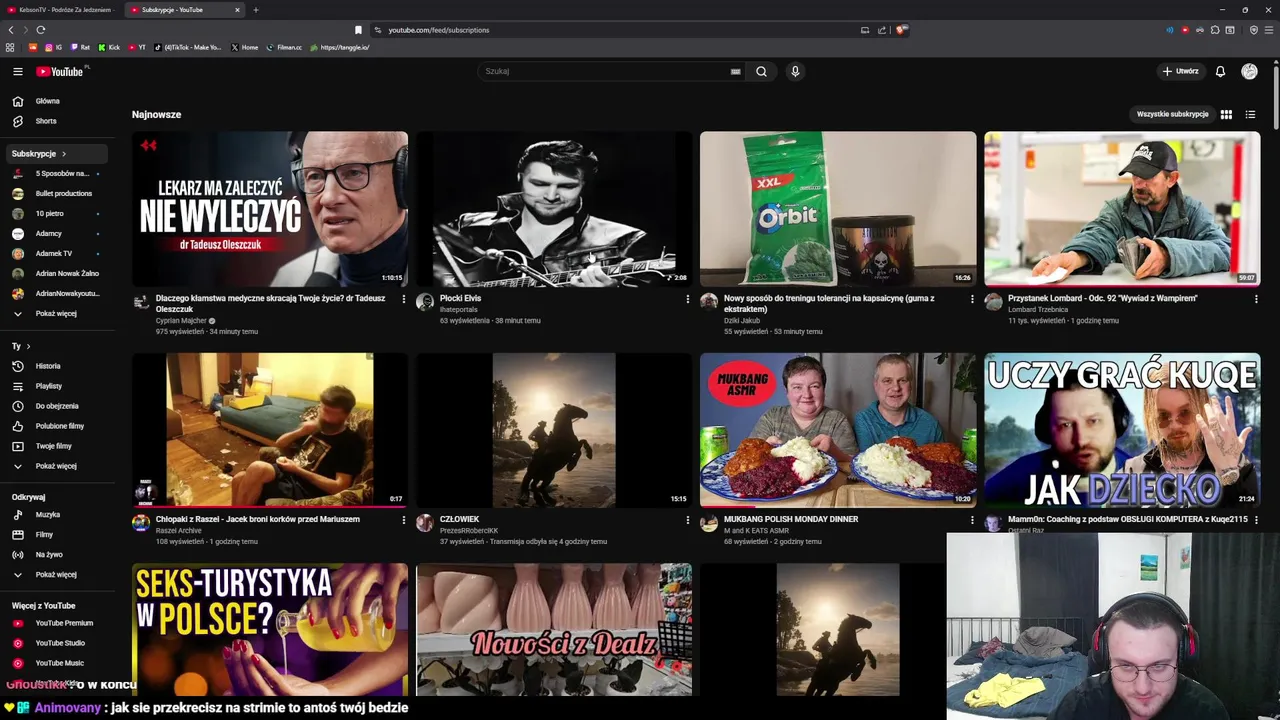Expand the Ty section header
This screenshot has width=1280, height=720.
[x=21, y=346]
